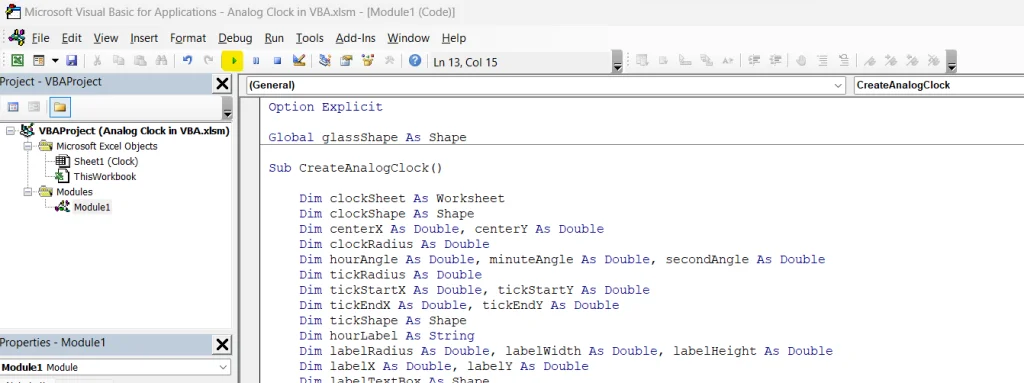
Task: Click View Code icon in Project pane
Action: (x=13, y=107)
